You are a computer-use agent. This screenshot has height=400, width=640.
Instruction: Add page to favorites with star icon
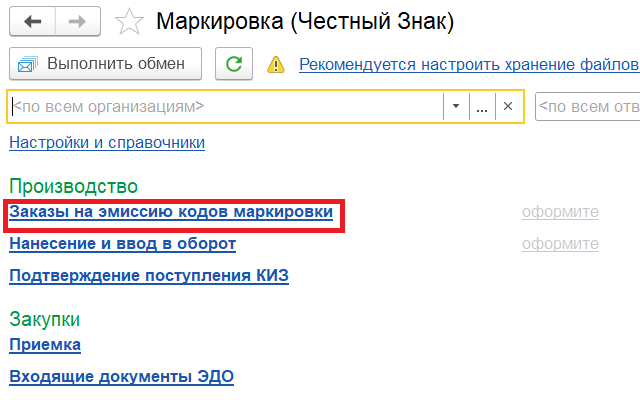coord(129,21)
